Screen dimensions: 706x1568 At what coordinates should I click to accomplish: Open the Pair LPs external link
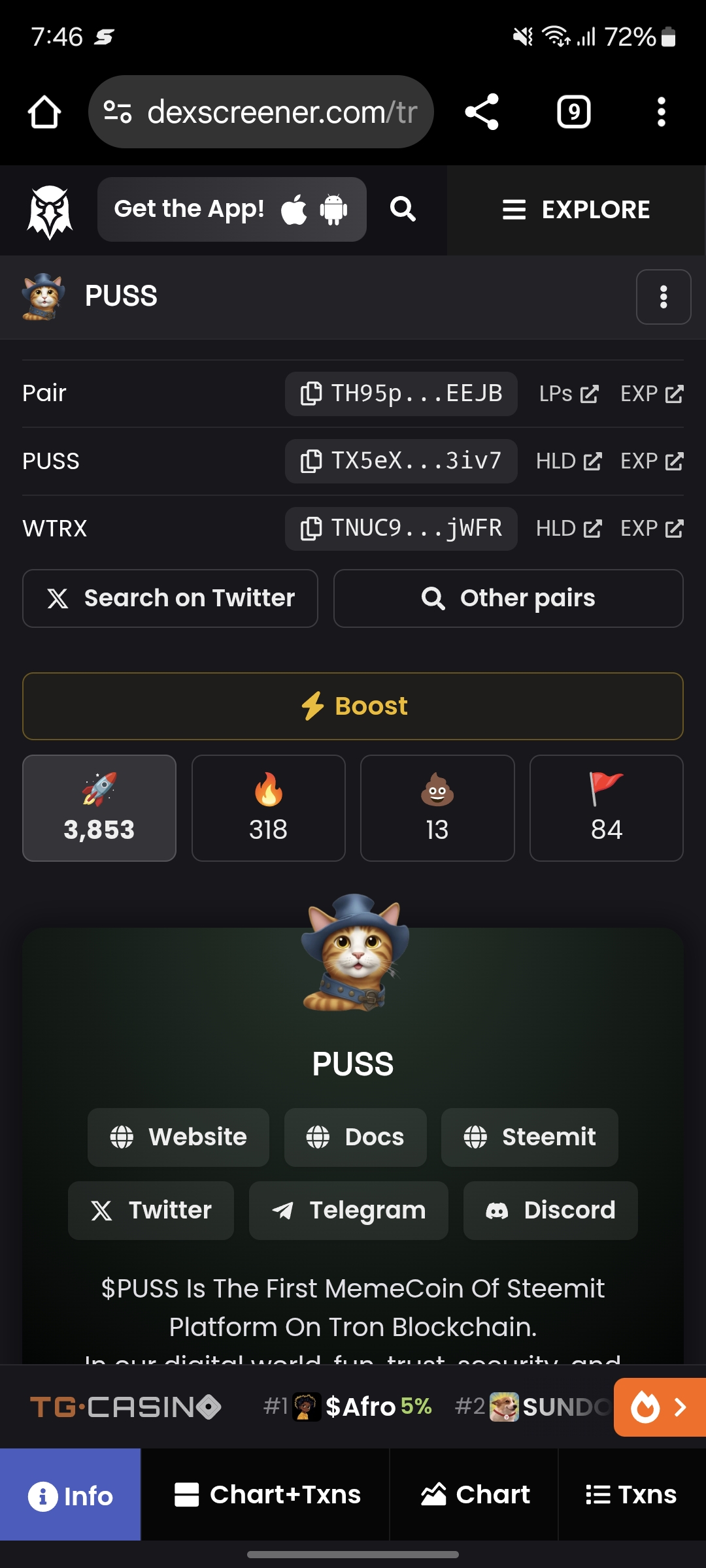(569, 394)
